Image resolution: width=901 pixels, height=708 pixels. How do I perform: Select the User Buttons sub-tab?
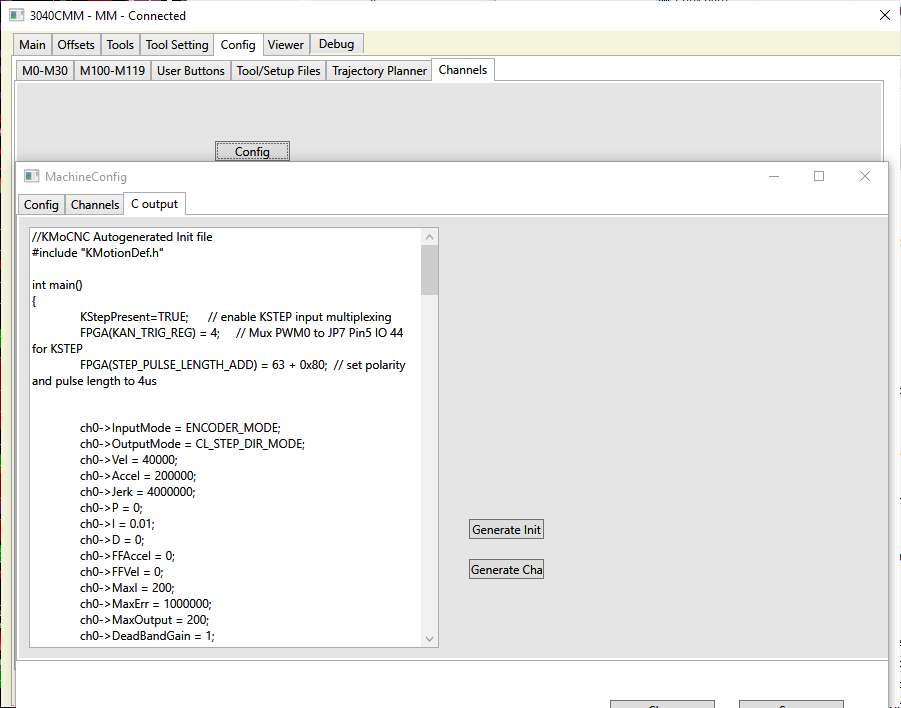click(x=190, y=71)
